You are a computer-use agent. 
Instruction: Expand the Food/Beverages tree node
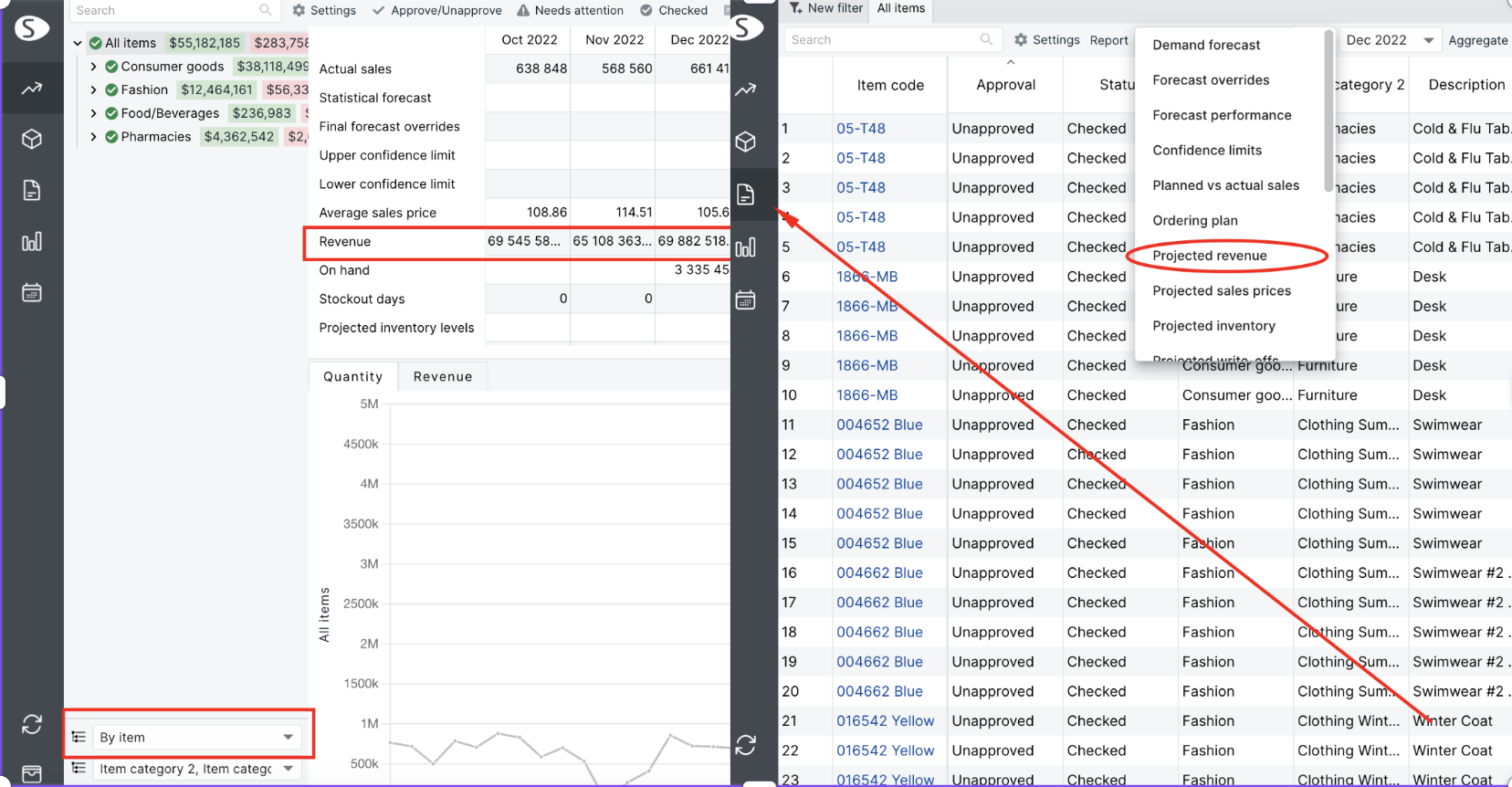click(93, 113)
